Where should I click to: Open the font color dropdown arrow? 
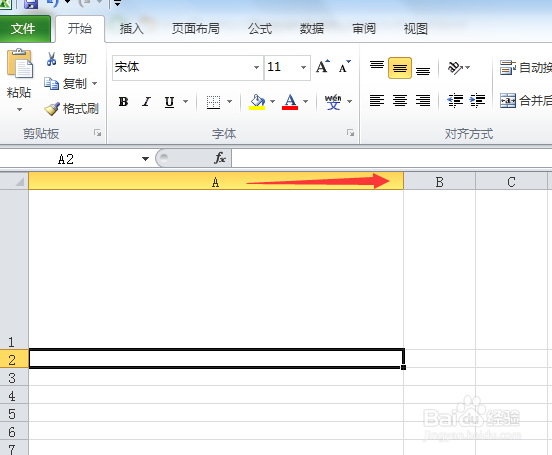[x=305, y=102]
